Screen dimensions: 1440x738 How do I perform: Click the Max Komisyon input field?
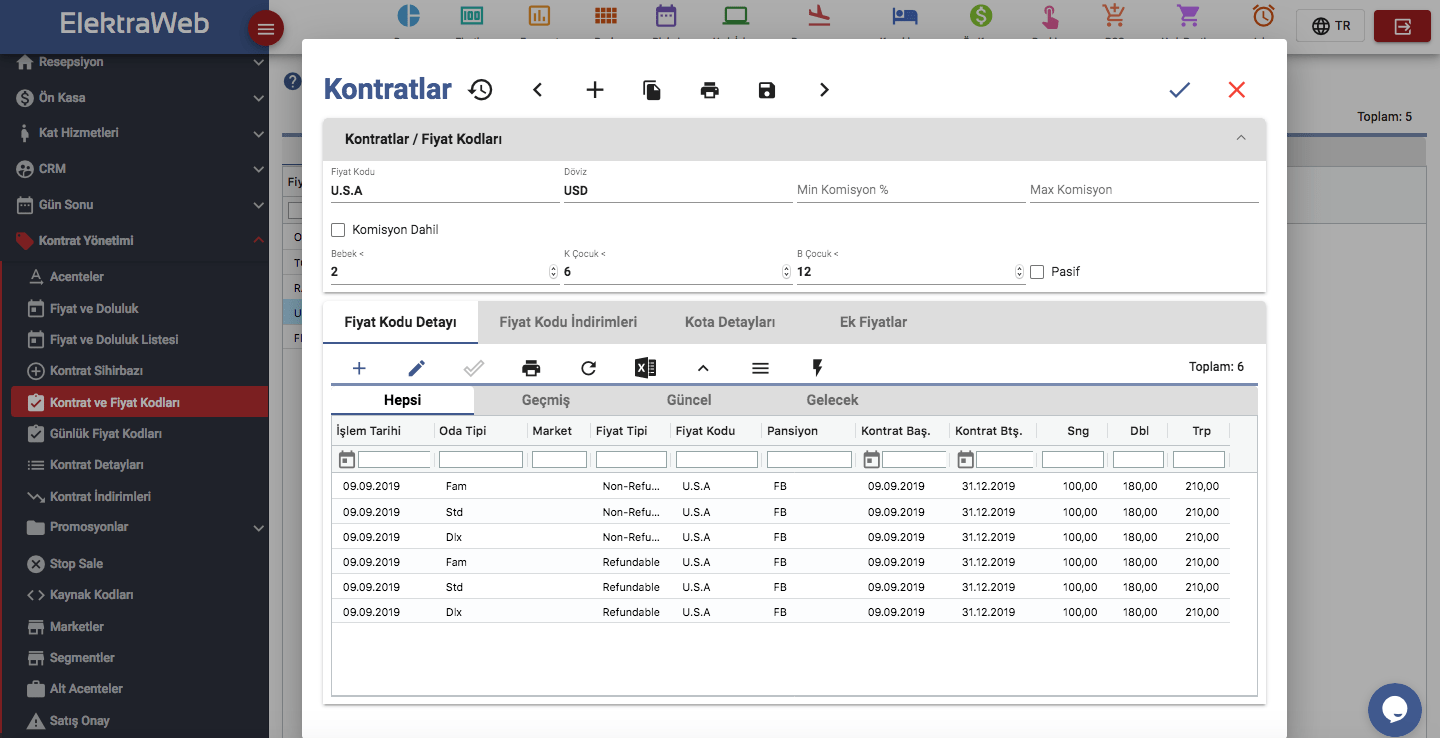(1144, 190)
